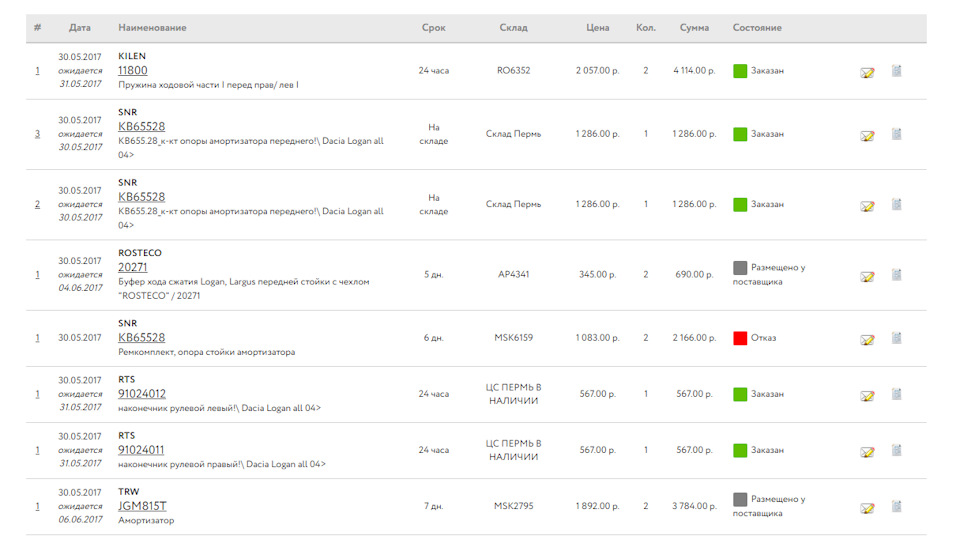This screenshot has width=960, height=551.
Task: Open the article link 11800
Action: 132,71
